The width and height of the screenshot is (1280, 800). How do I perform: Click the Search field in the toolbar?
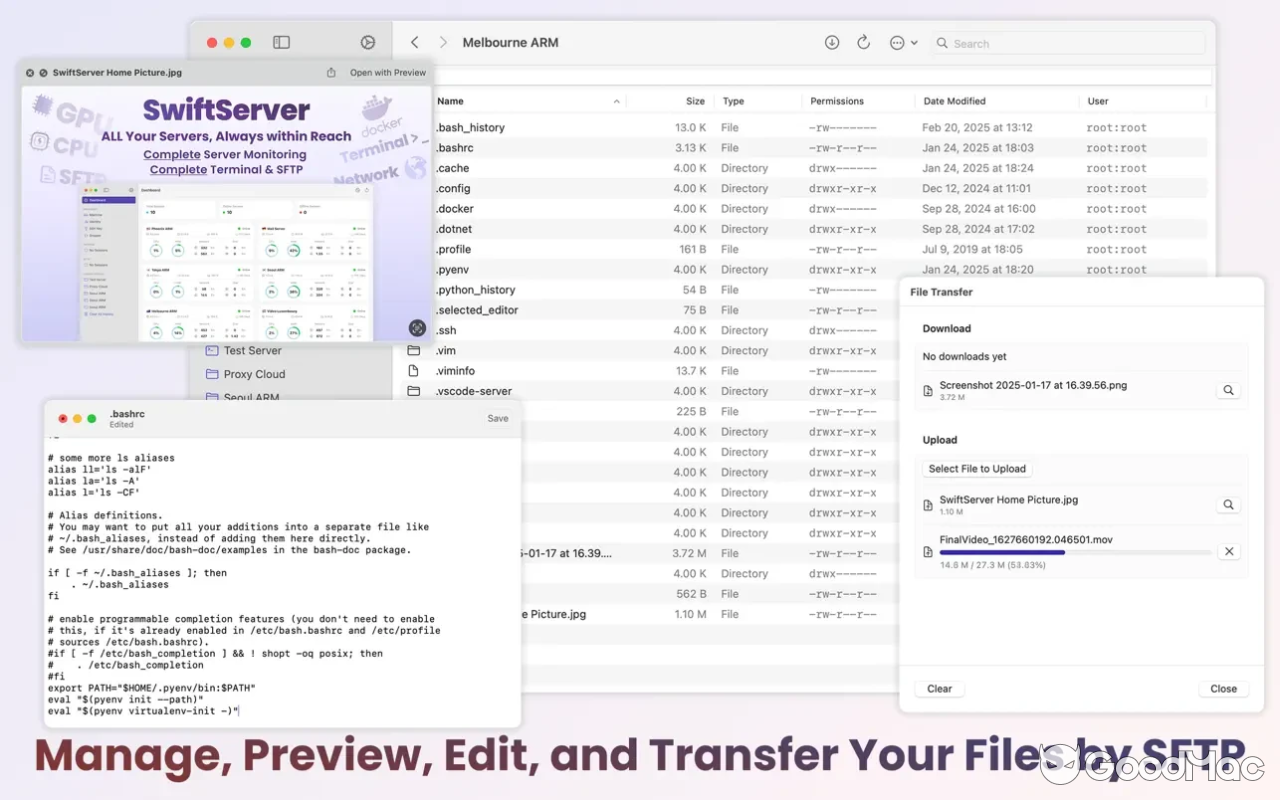coord(1065,43)
